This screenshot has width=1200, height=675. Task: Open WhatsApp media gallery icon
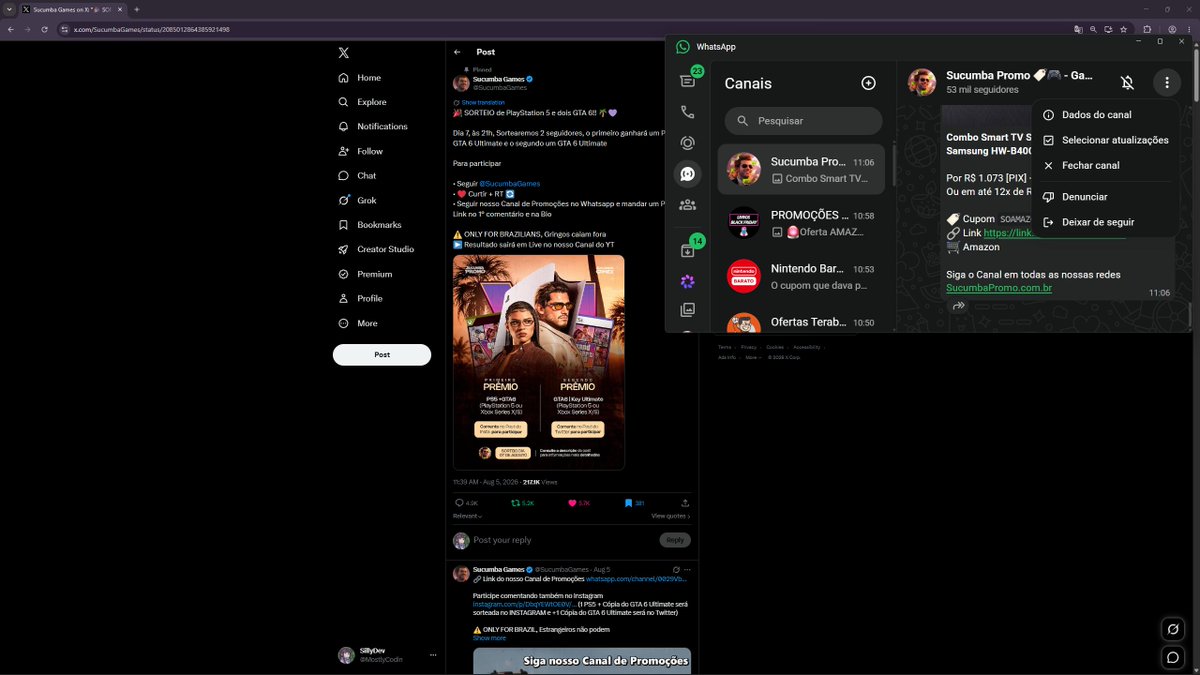[687, 310]
